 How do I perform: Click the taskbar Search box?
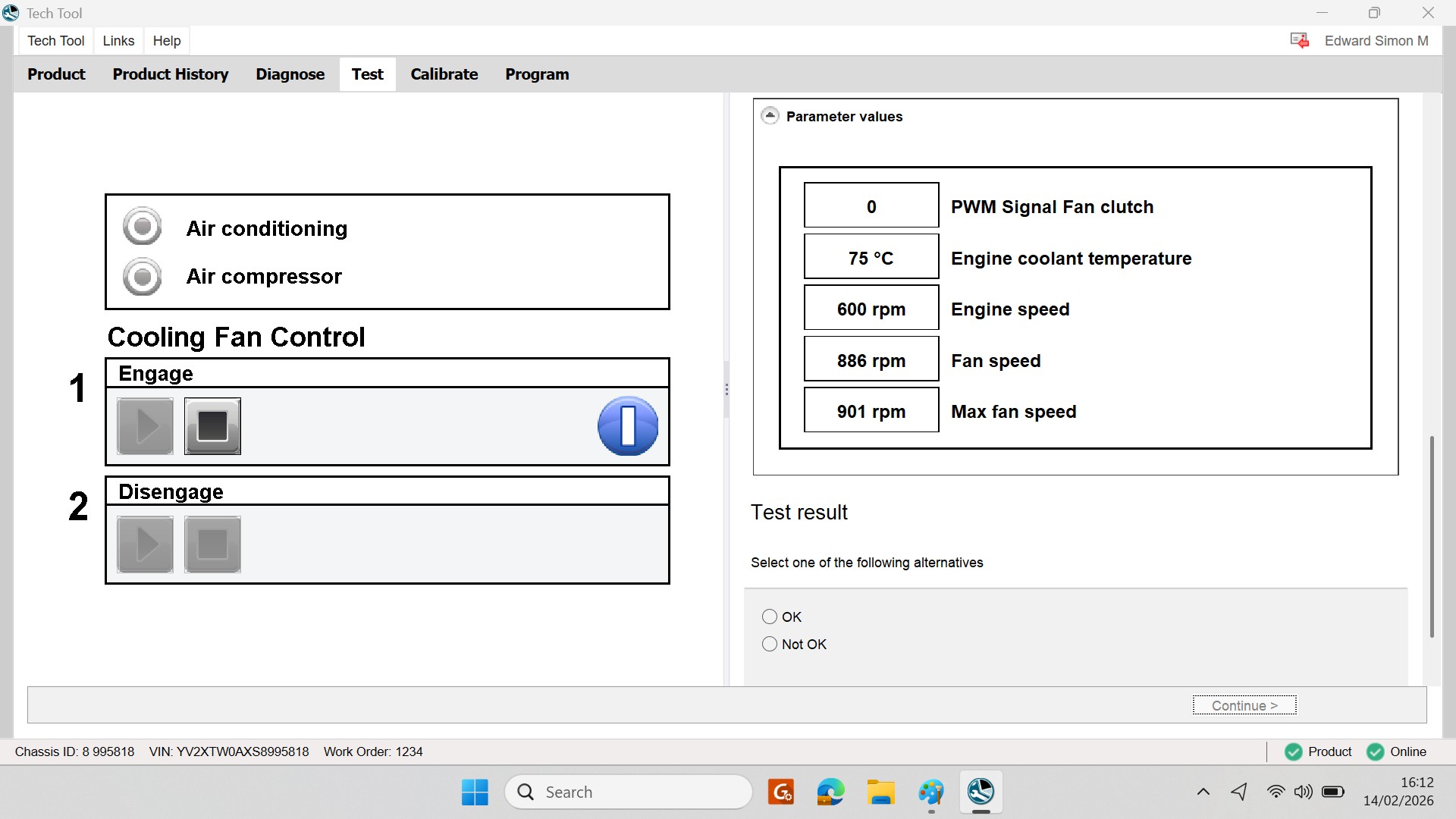[629, 792]
